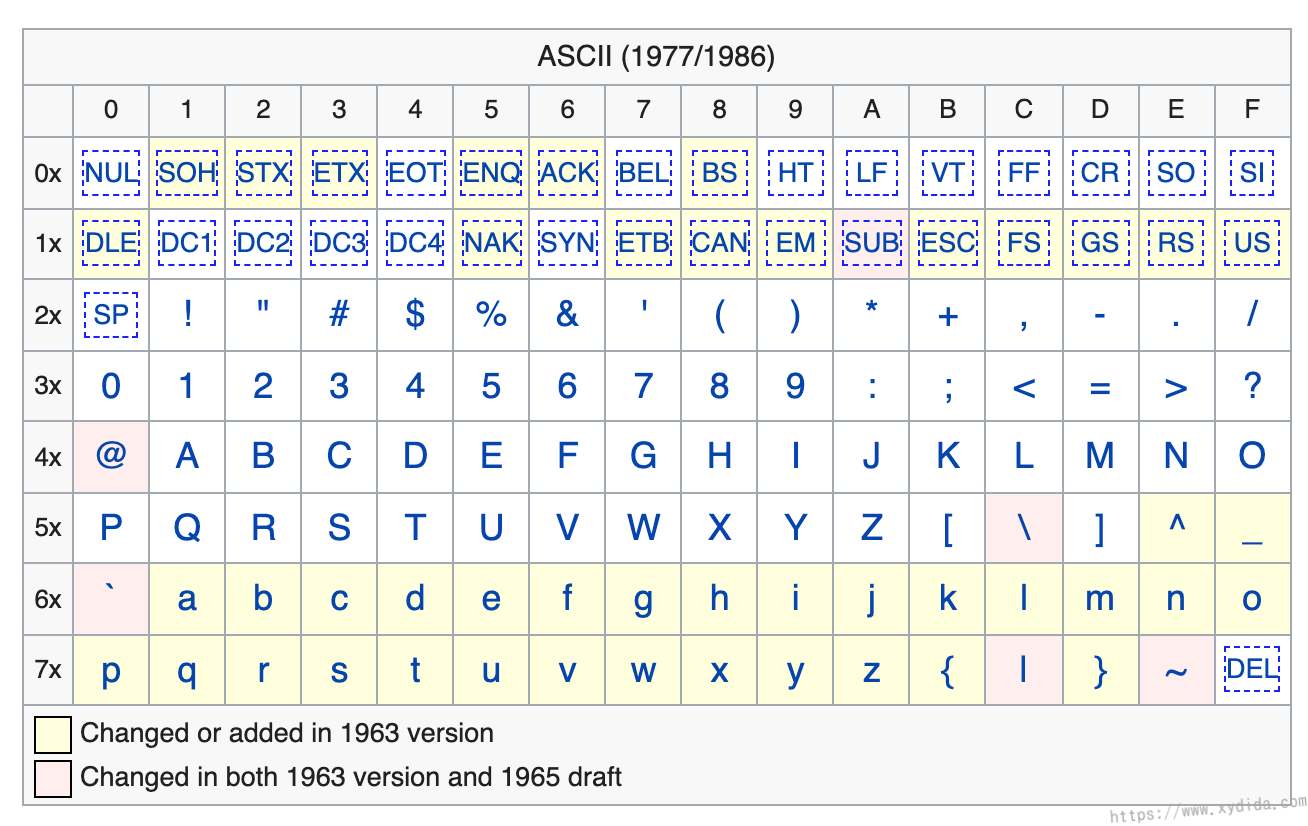
Task: Click the exclamation mark ! cell
Action: pos(187,315)
